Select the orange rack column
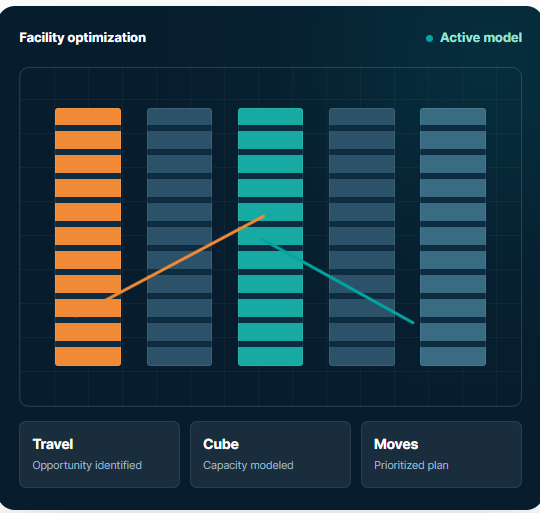 [88, 237]
